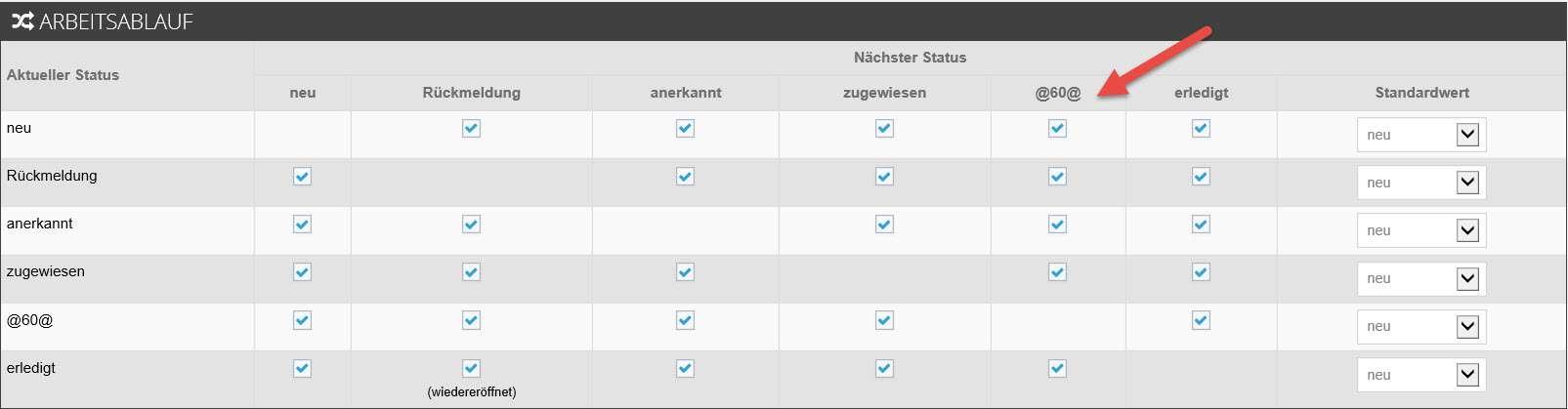Image resolution: width=1568 pixels, height=409 pixels.
Task: Uncheck erledigt to Rückmeldung (wiedereröffnet) checkbox
Action: click(471, 368)
